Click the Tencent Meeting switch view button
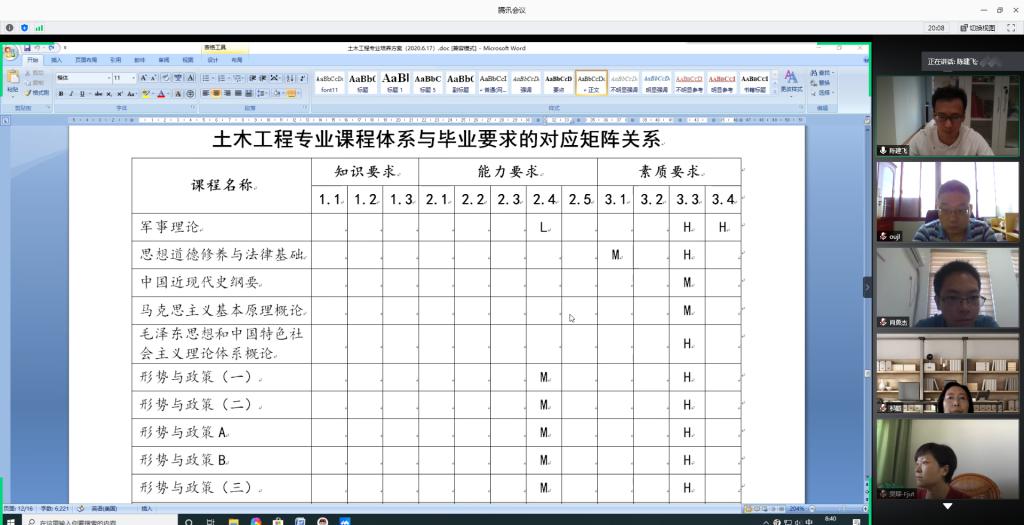This screenshot has height=525, width=1024. (x=978, y=28)
